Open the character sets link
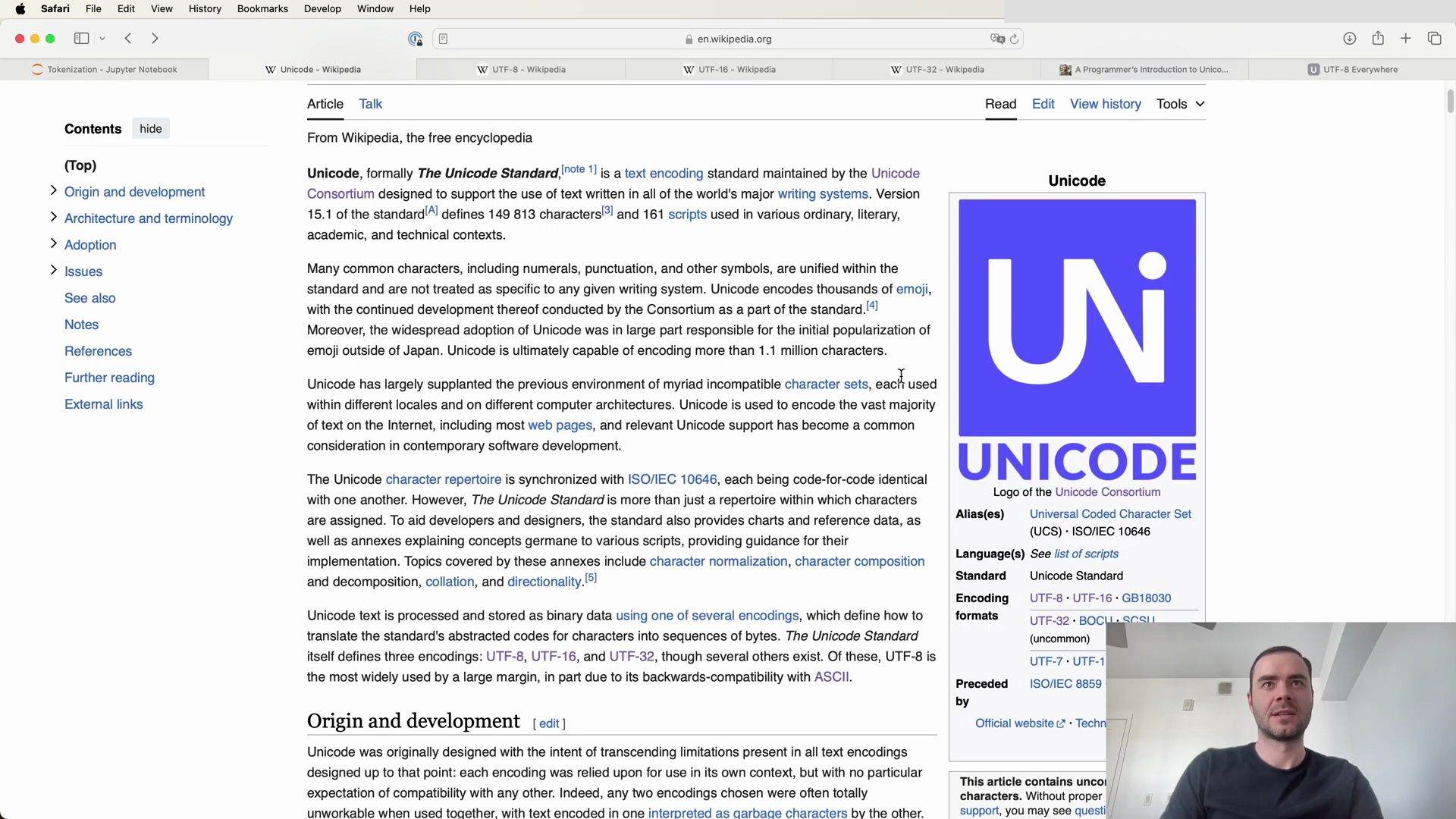1456x819 pixels. point(826,384)
